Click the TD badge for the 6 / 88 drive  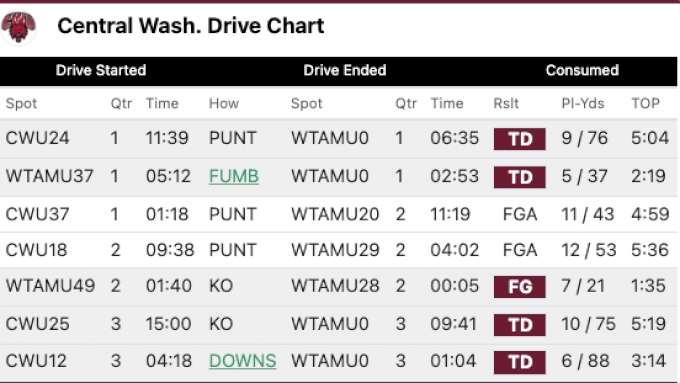(x=520, y=362)
